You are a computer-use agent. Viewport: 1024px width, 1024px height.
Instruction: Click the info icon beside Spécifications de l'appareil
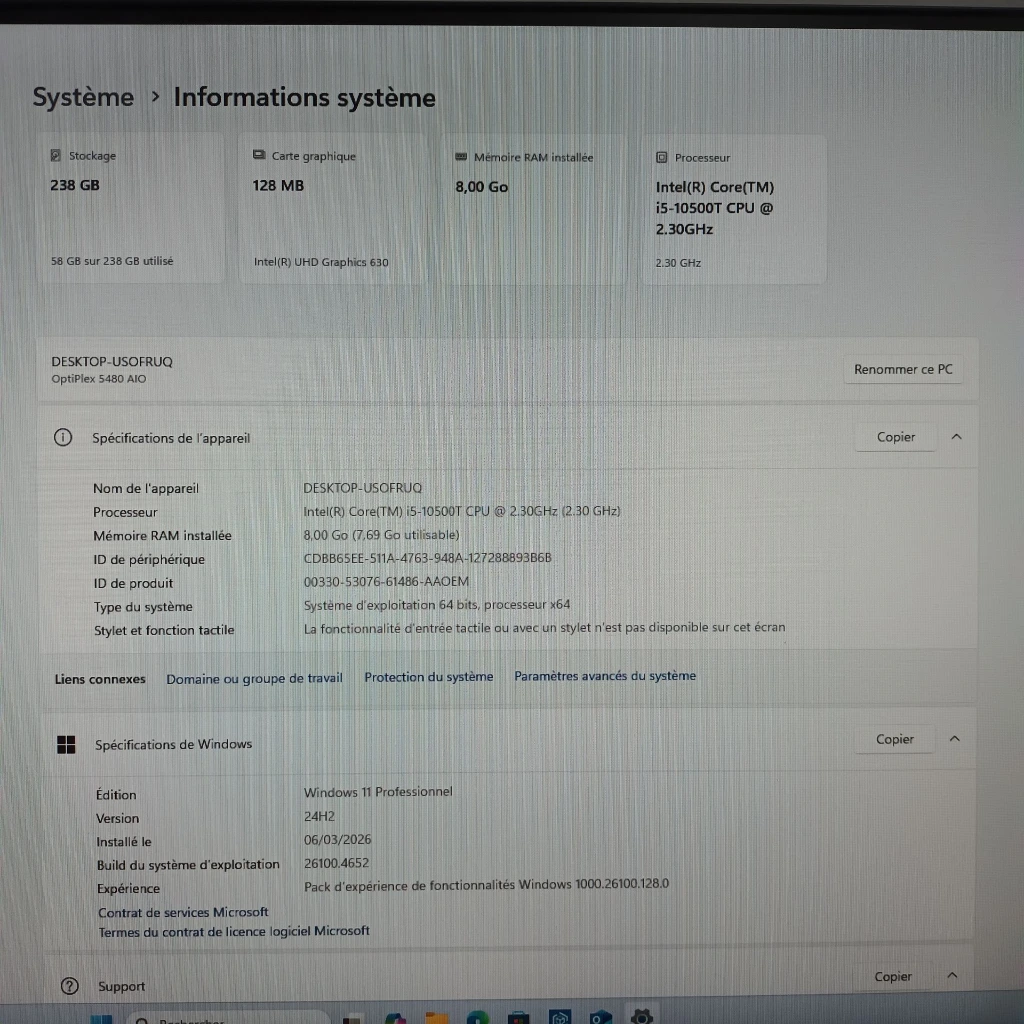pos(63,438)
